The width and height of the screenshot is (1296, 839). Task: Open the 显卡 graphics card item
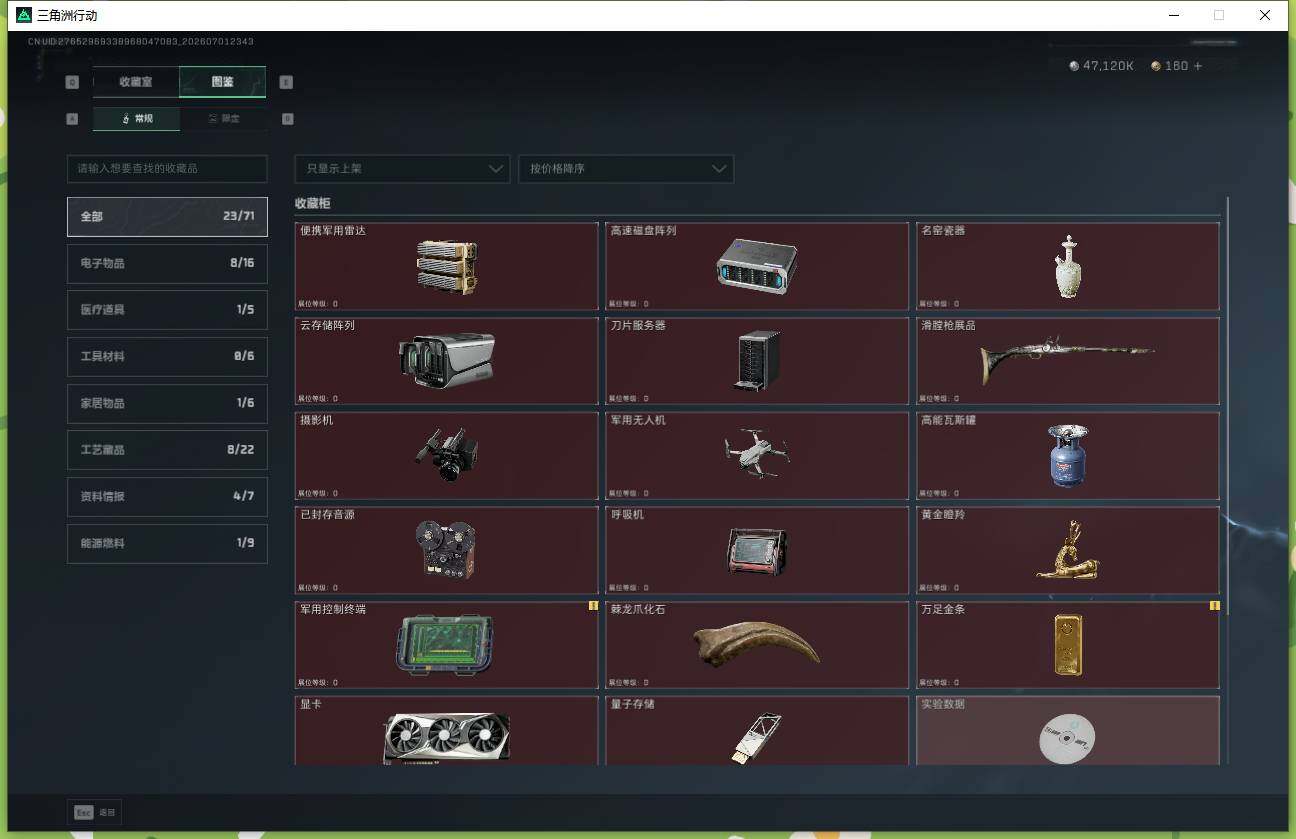pyautogui.click(x=447, y=731)
